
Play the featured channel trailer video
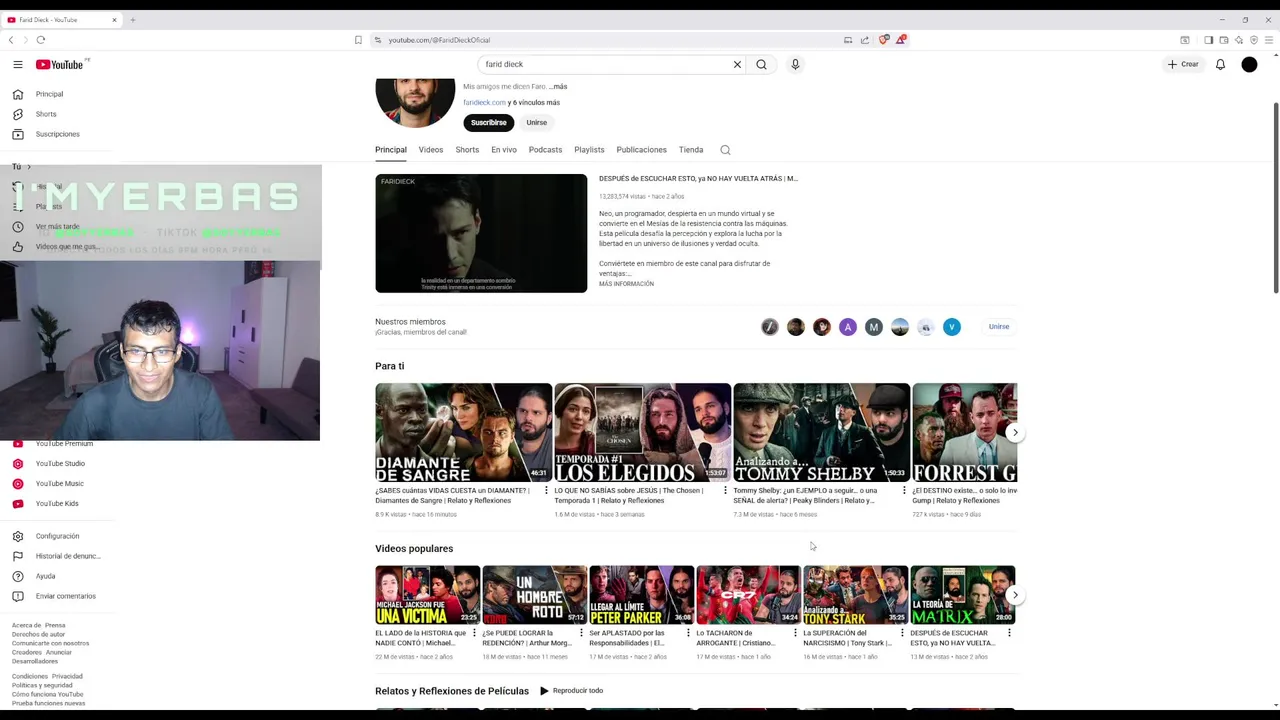coord(481,233)
